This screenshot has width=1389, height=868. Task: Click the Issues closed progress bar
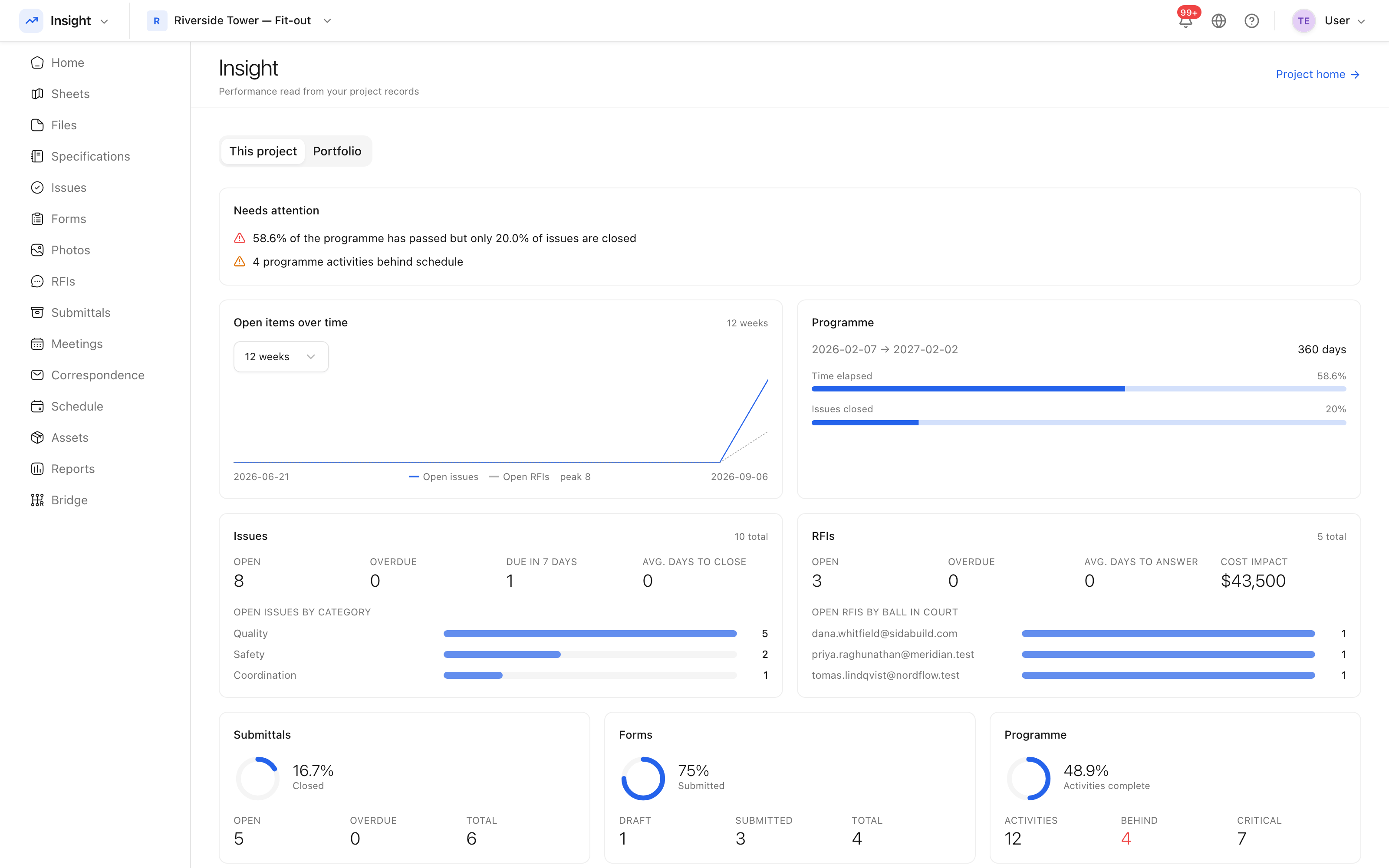[x=1079, y=423]
